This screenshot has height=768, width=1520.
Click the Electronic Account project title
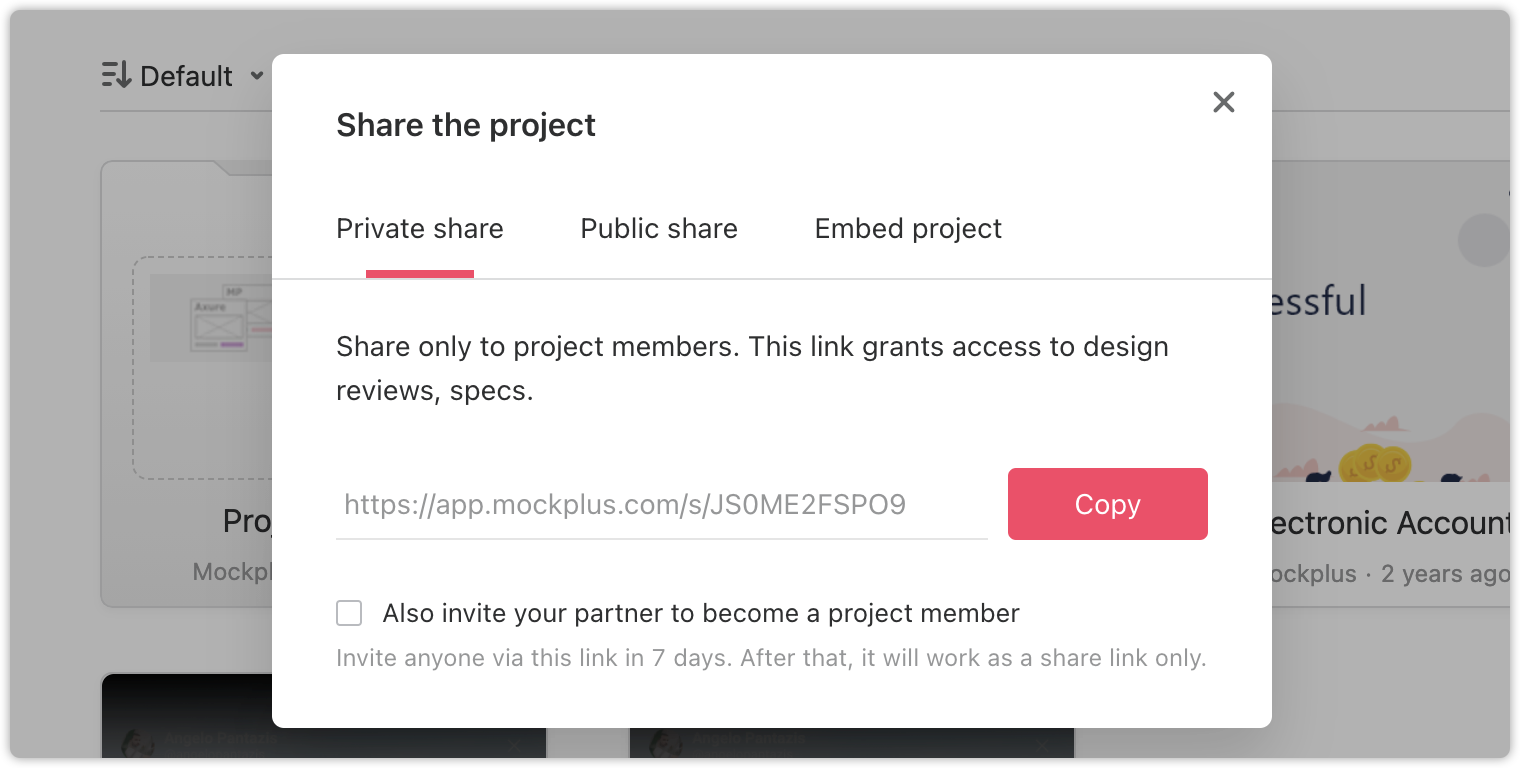click(1391, 523)
